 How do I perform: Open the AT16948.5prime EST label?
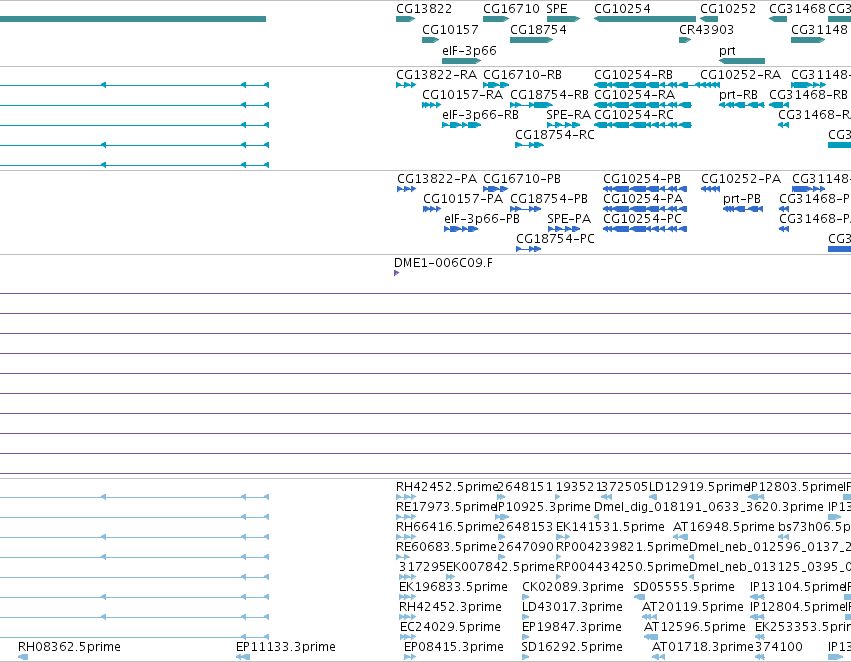pyautogui.click(x=724, y=527)
